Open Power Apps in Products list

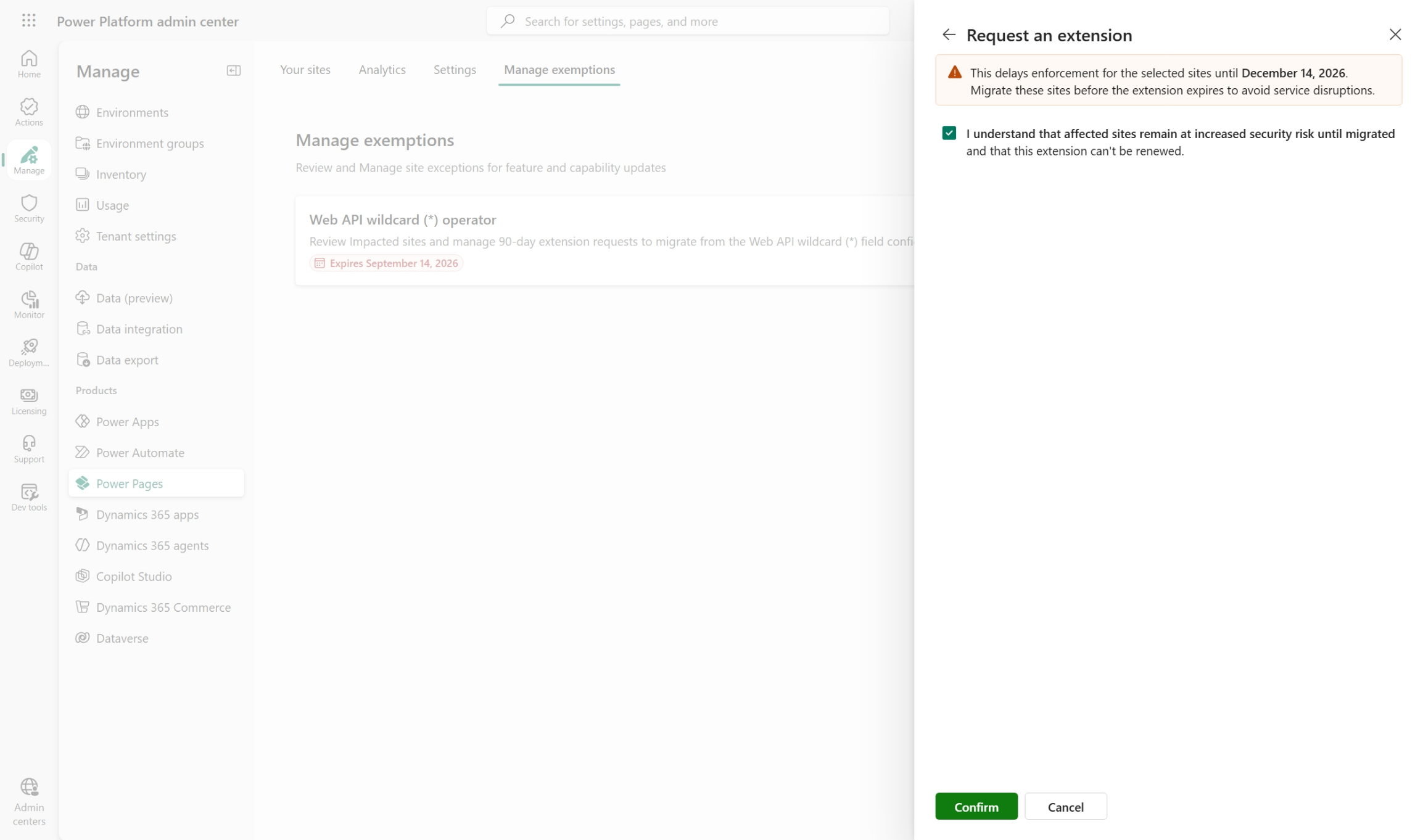tap(156, 421)
